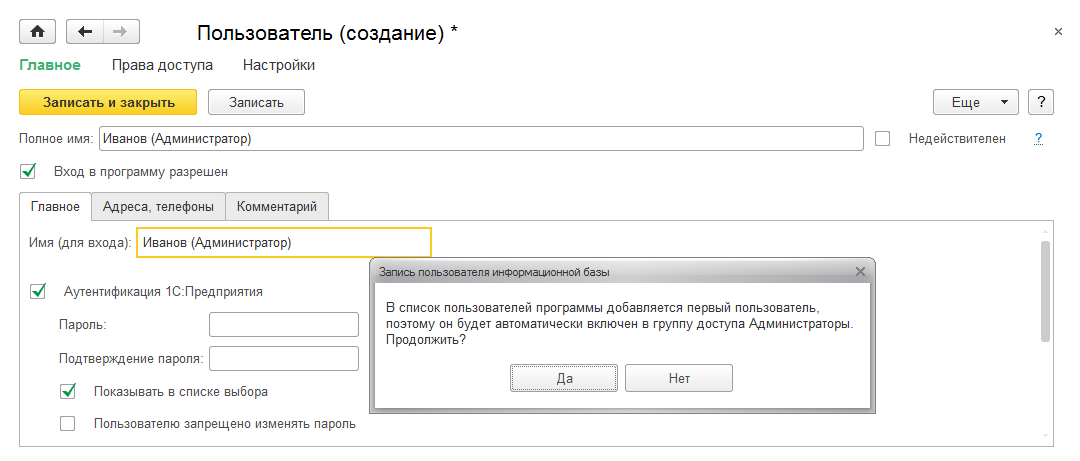Enable Пользователю запрещено изменять пароль

pos(68,423)
